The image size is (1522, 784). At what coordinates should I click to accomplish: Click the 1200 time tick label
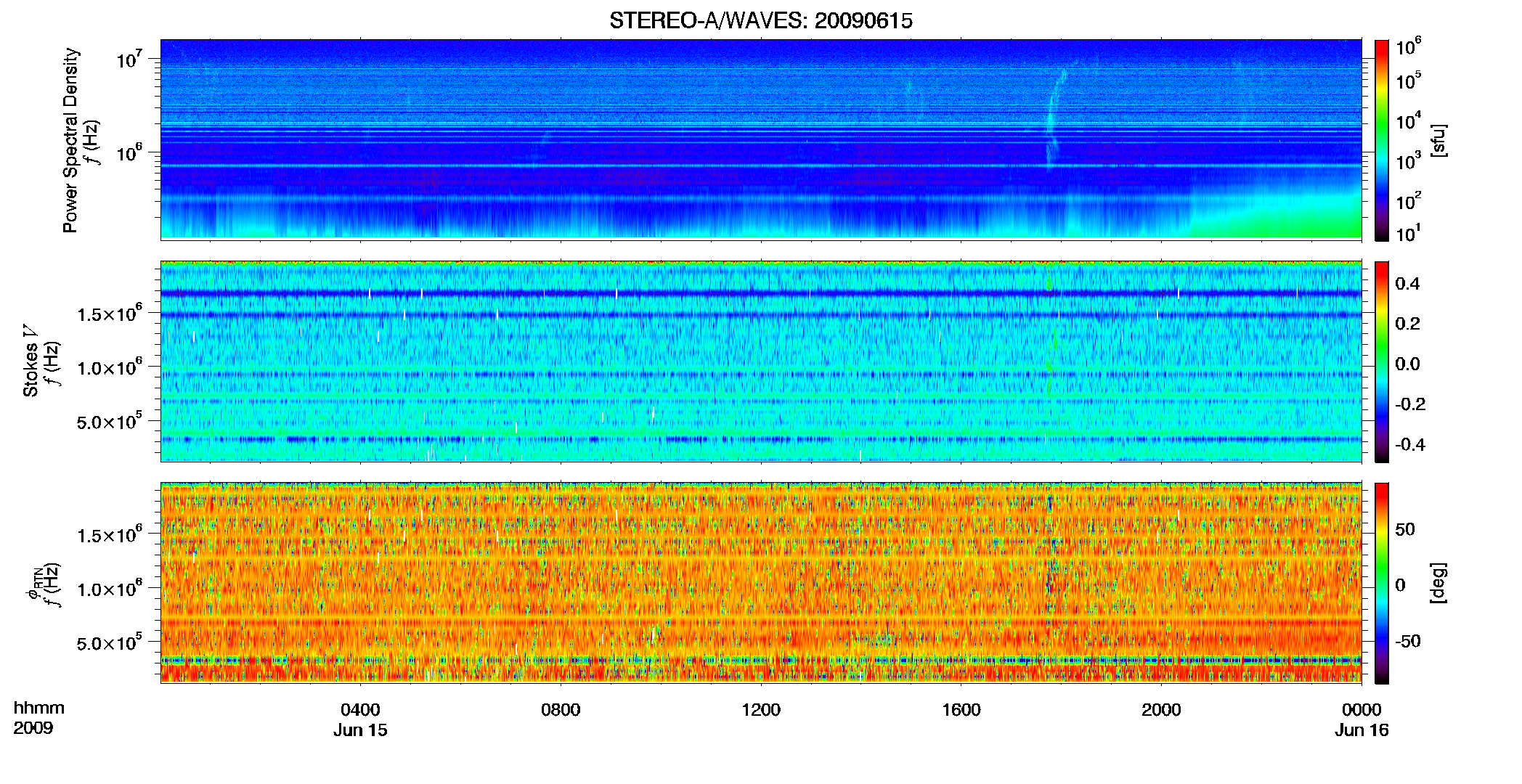(761, 710)
